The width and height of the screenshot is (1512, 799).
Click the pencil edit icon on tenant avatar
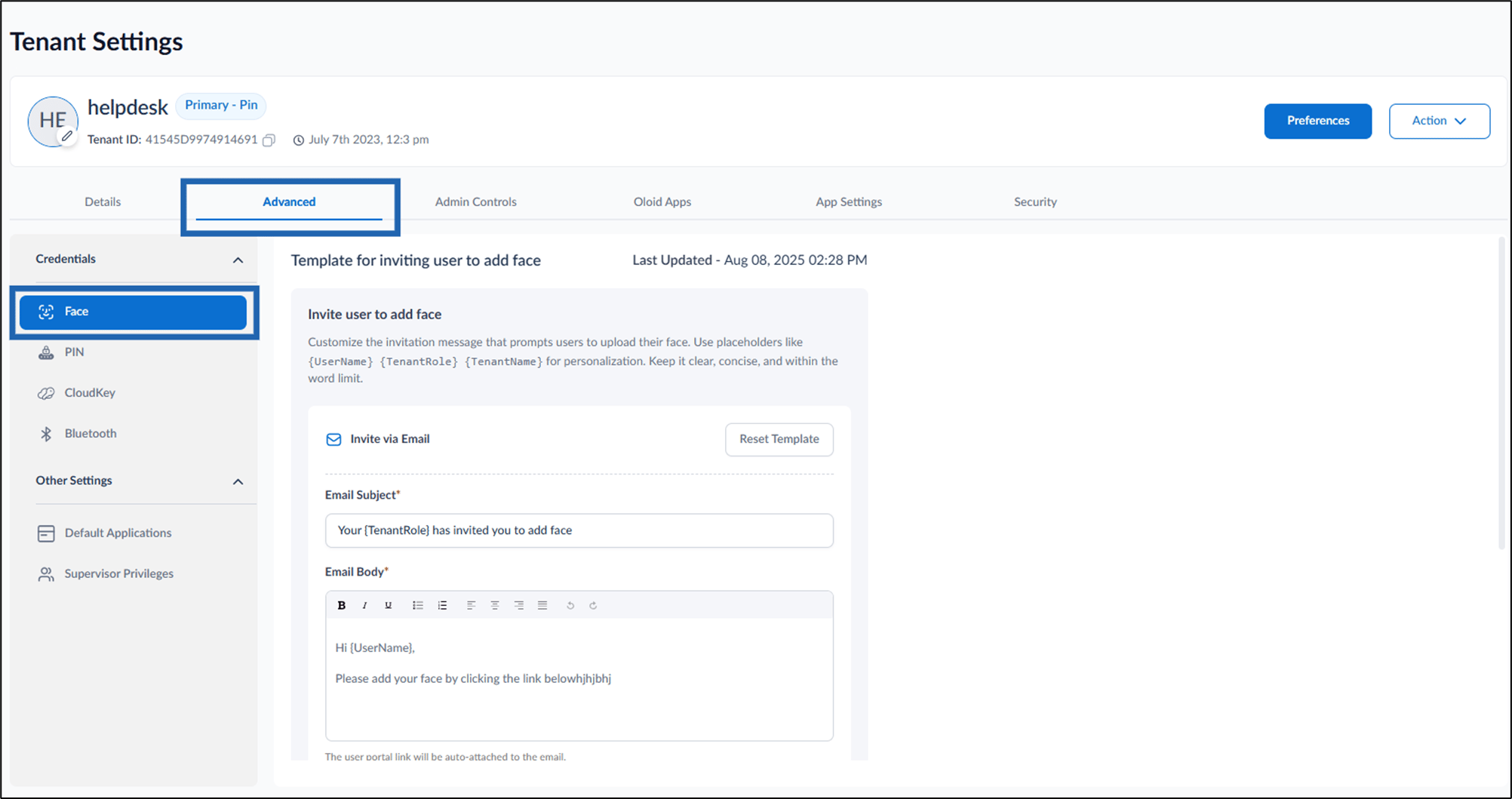[67, 137]
